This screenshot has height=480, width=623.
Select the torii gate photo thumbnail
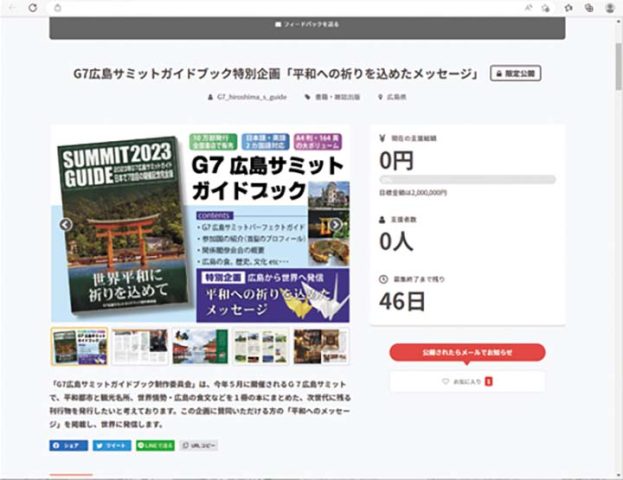[x=199, y=345]
